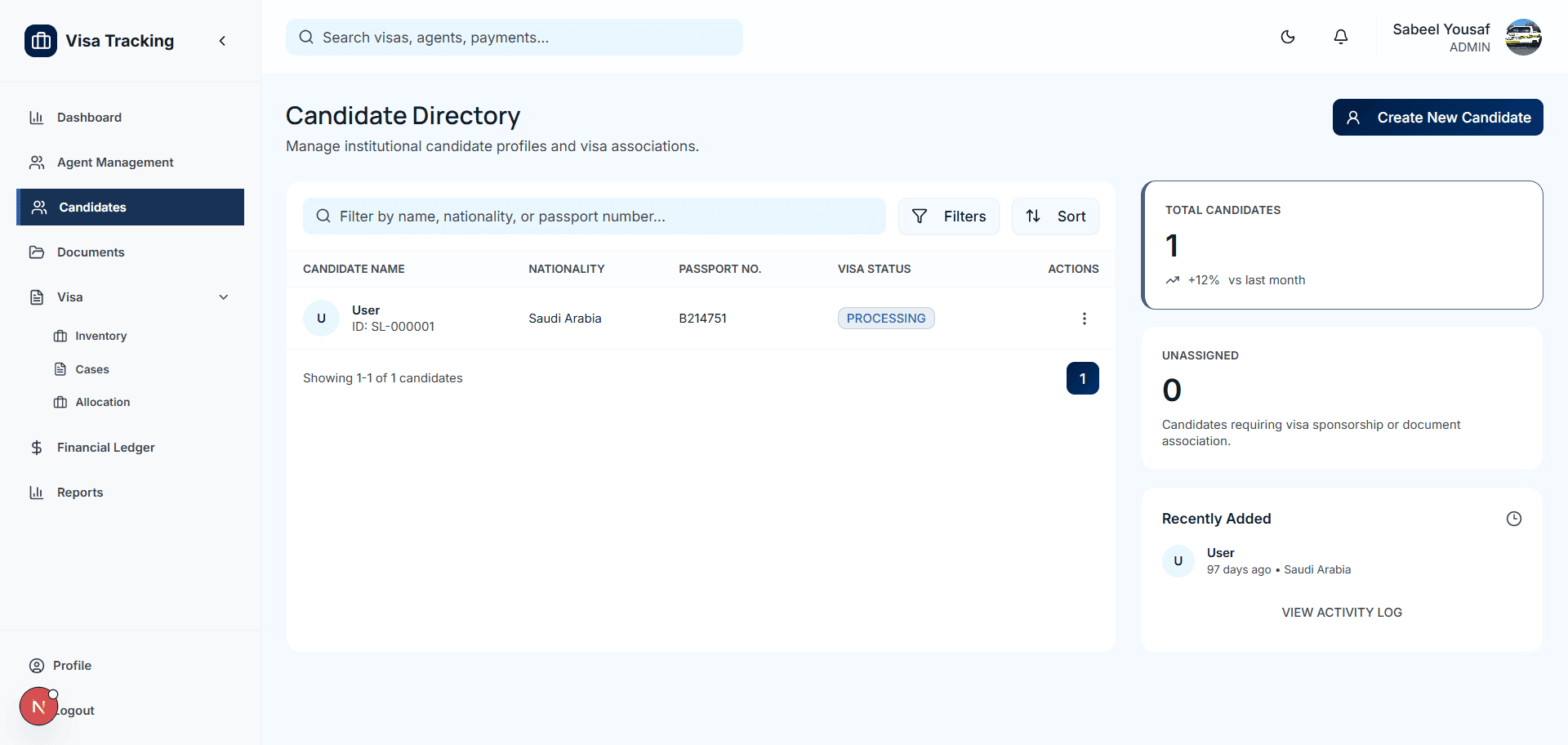
Task: Click the candidate filter input field
Action: [595, 216]
